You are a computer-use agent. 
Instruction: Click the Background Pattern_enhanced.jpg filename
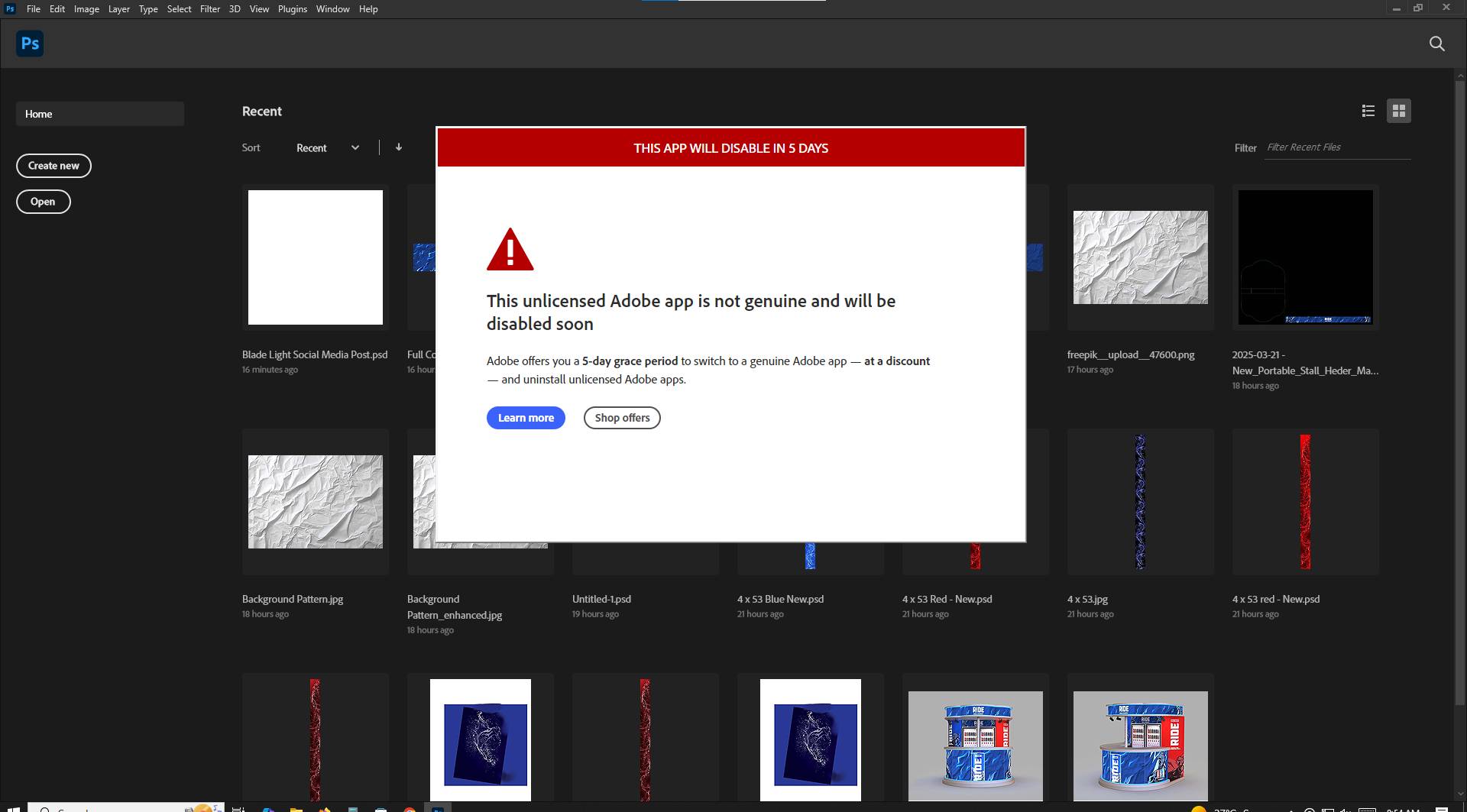click(455, 607)
